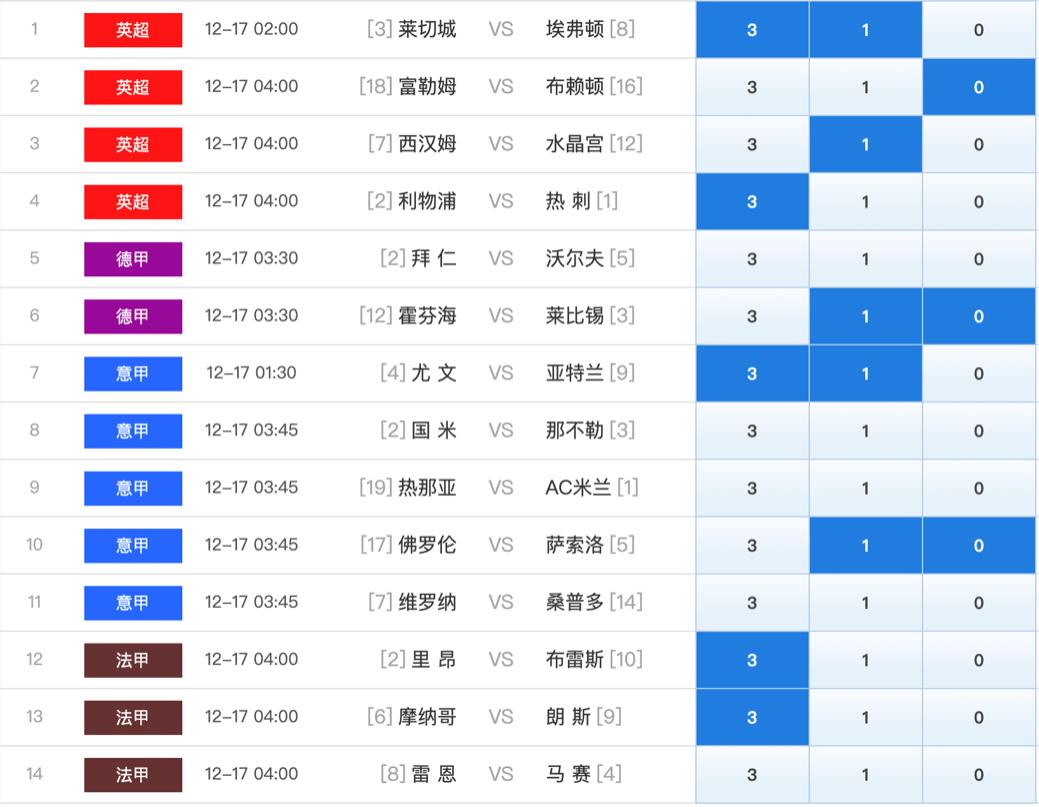This screenshot has height=807, width=1039.
Task: Select 1 for the 雷恩 vs 马赛 match
Action: point(865,775)
